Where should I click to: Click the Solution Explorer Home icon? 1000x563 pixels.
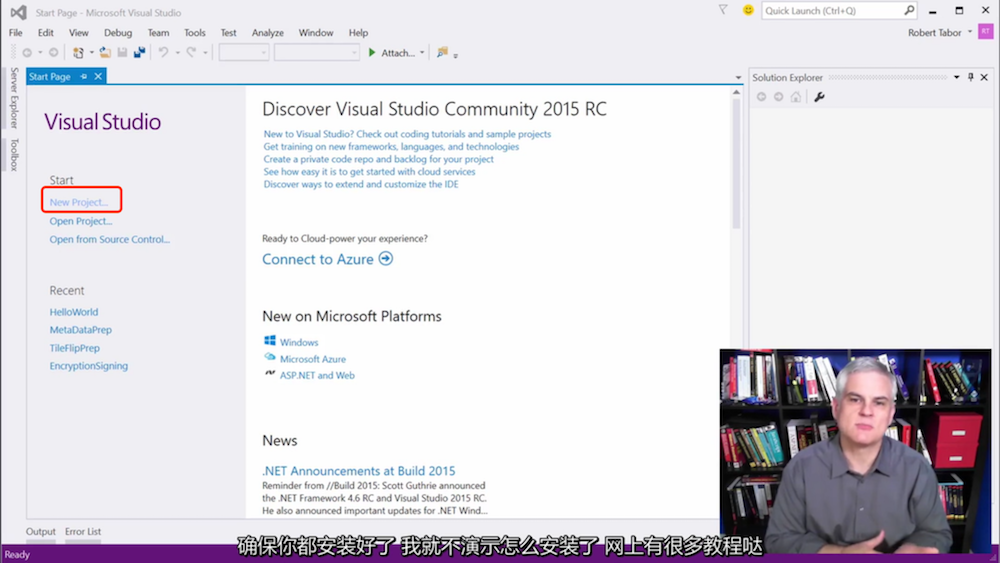click(796, 97)
